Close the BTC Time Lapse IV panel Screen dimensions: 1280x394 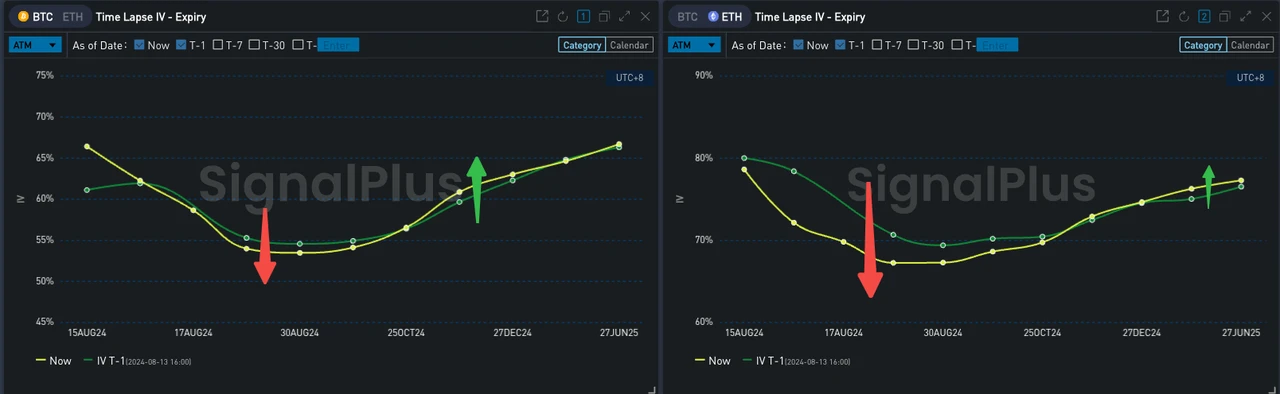(645, 16)
